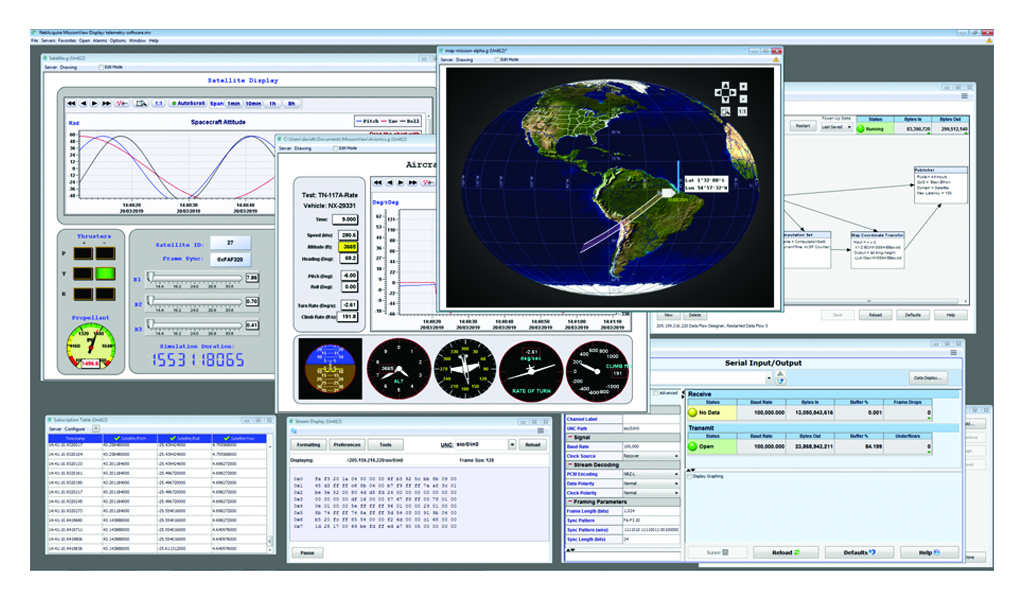Open the Options menu
Image resolution: width=1024 pixels, height=600 pixels.
118,40
